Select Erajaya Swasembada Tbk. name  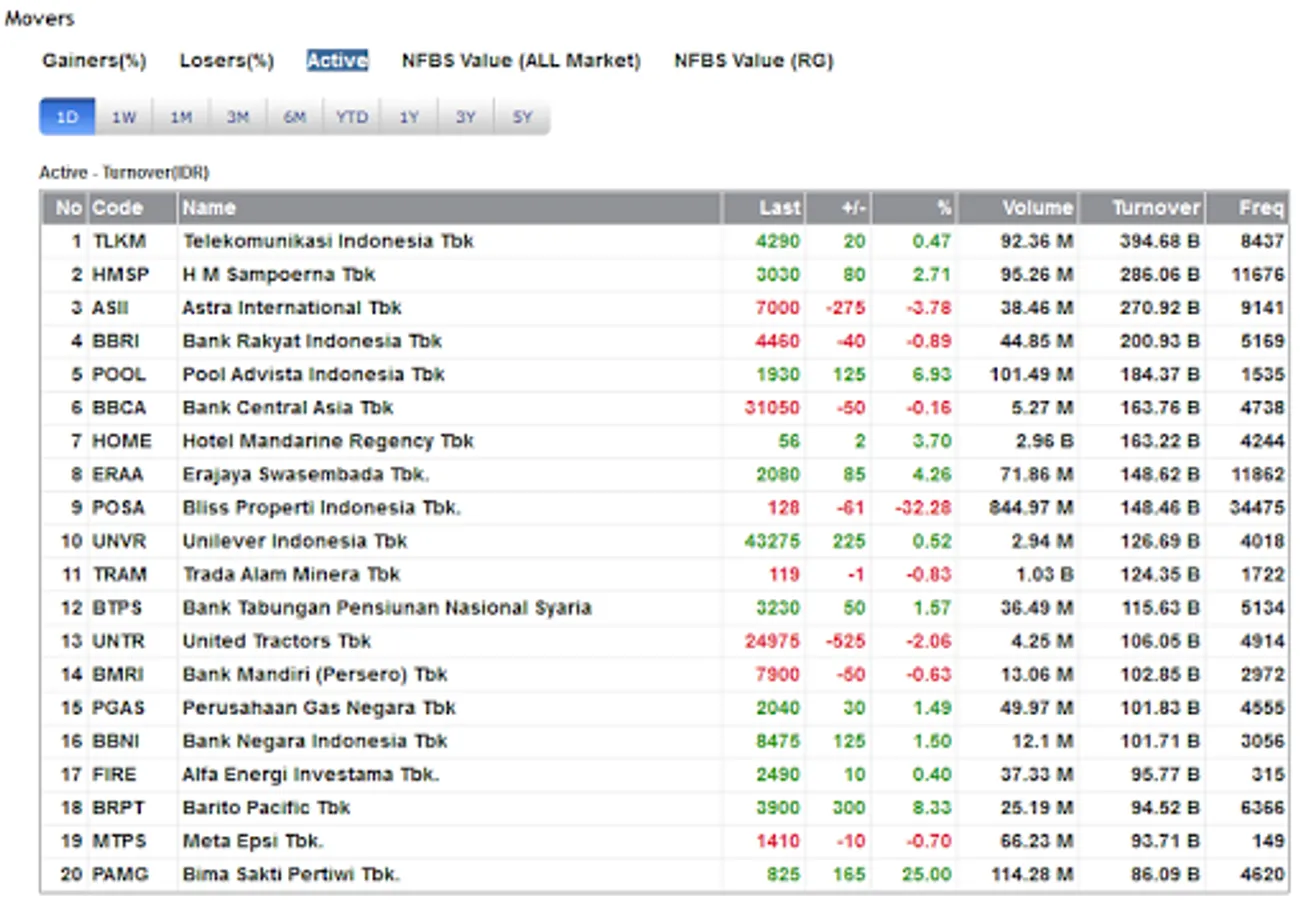[306, 474]
